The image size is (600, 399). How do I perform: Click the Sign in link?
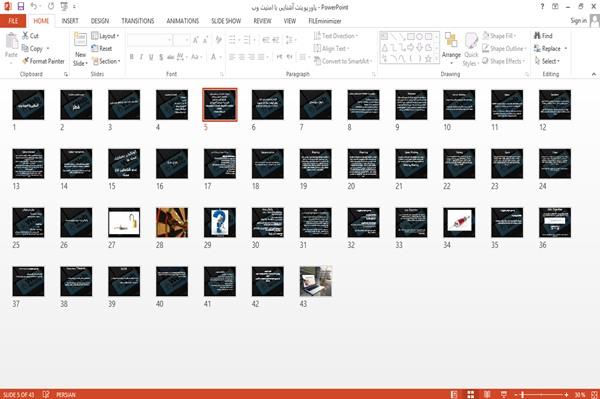point(578,21)
